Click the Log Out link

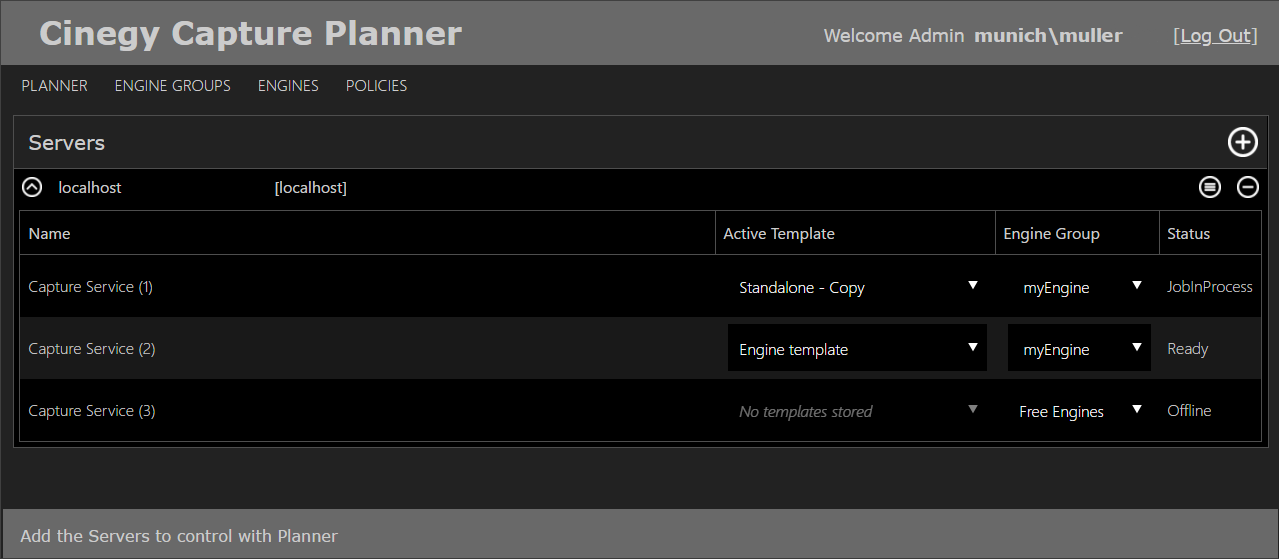[1215, 36]
